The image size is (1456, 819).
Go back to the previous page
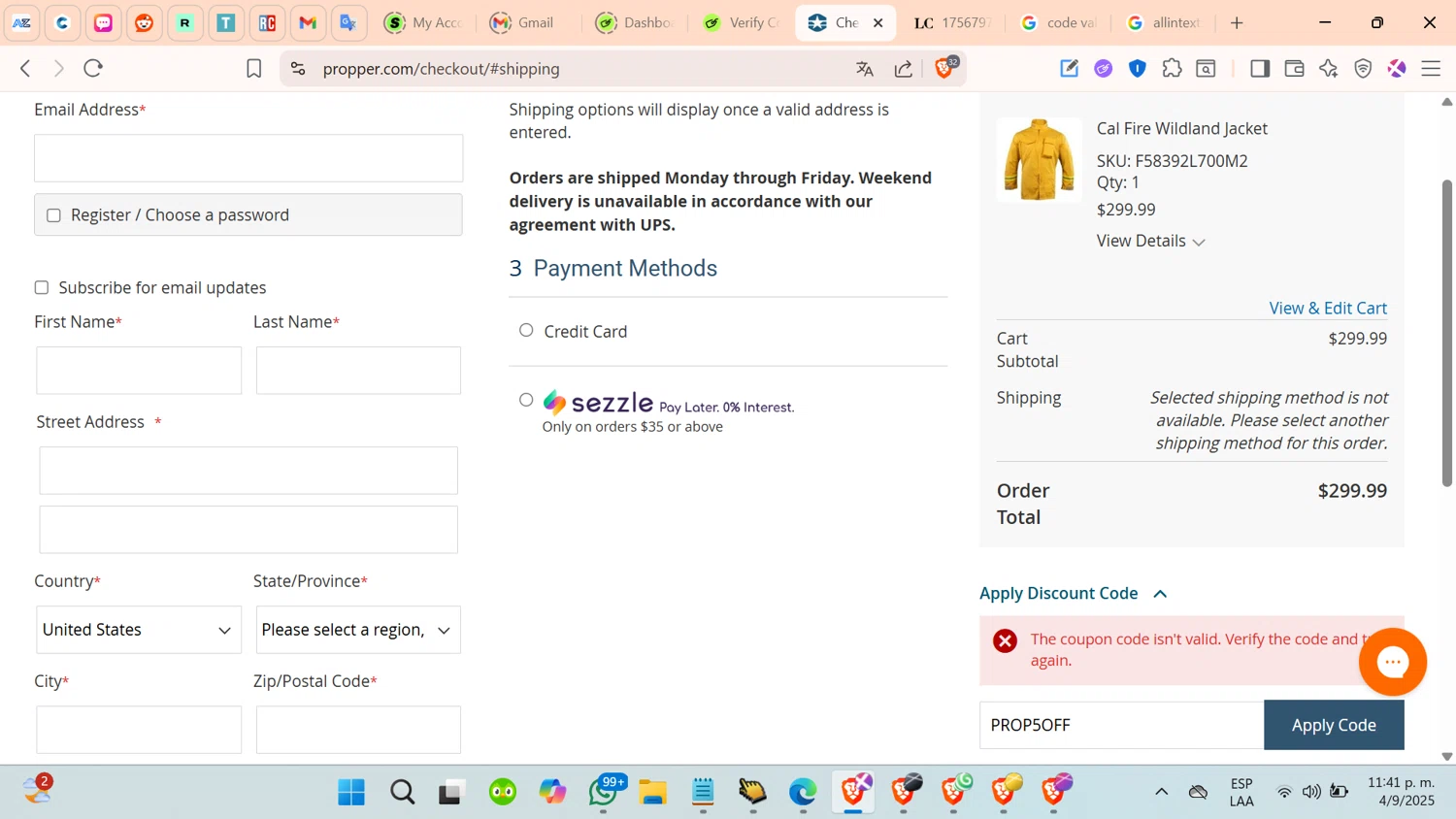[26, 68]
